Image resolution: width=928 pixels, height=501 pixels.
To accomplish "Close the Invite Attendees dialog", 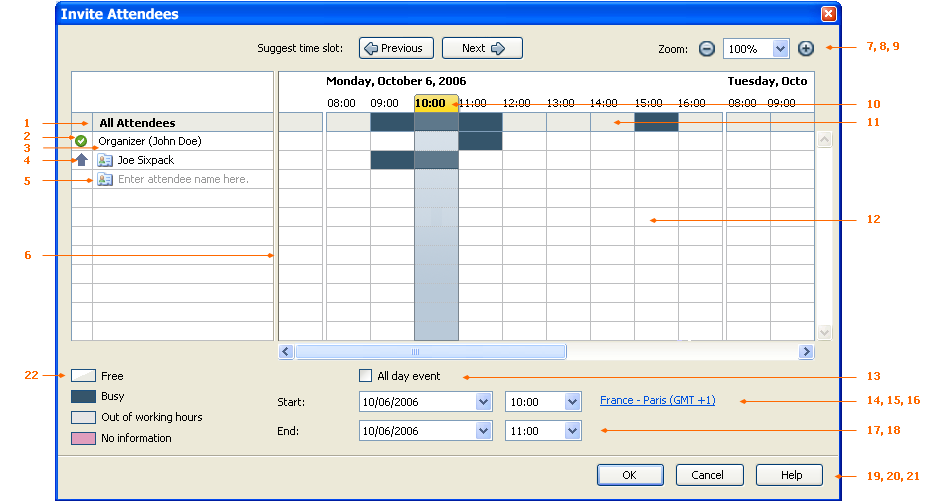I will tap(829, 14).
